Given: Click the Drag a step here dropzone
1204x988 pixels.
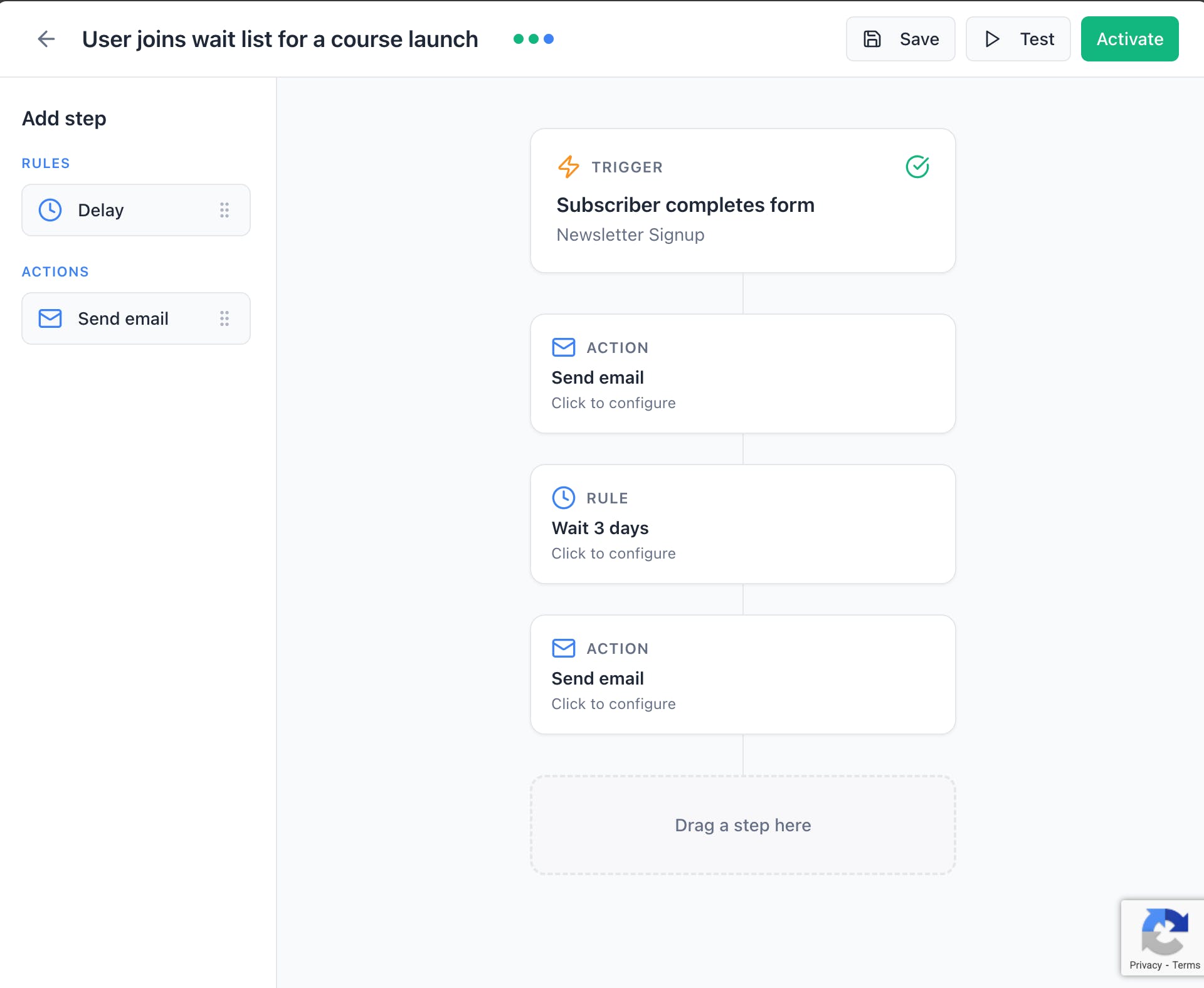Looking at the screenshot, I should pos(742,825).
